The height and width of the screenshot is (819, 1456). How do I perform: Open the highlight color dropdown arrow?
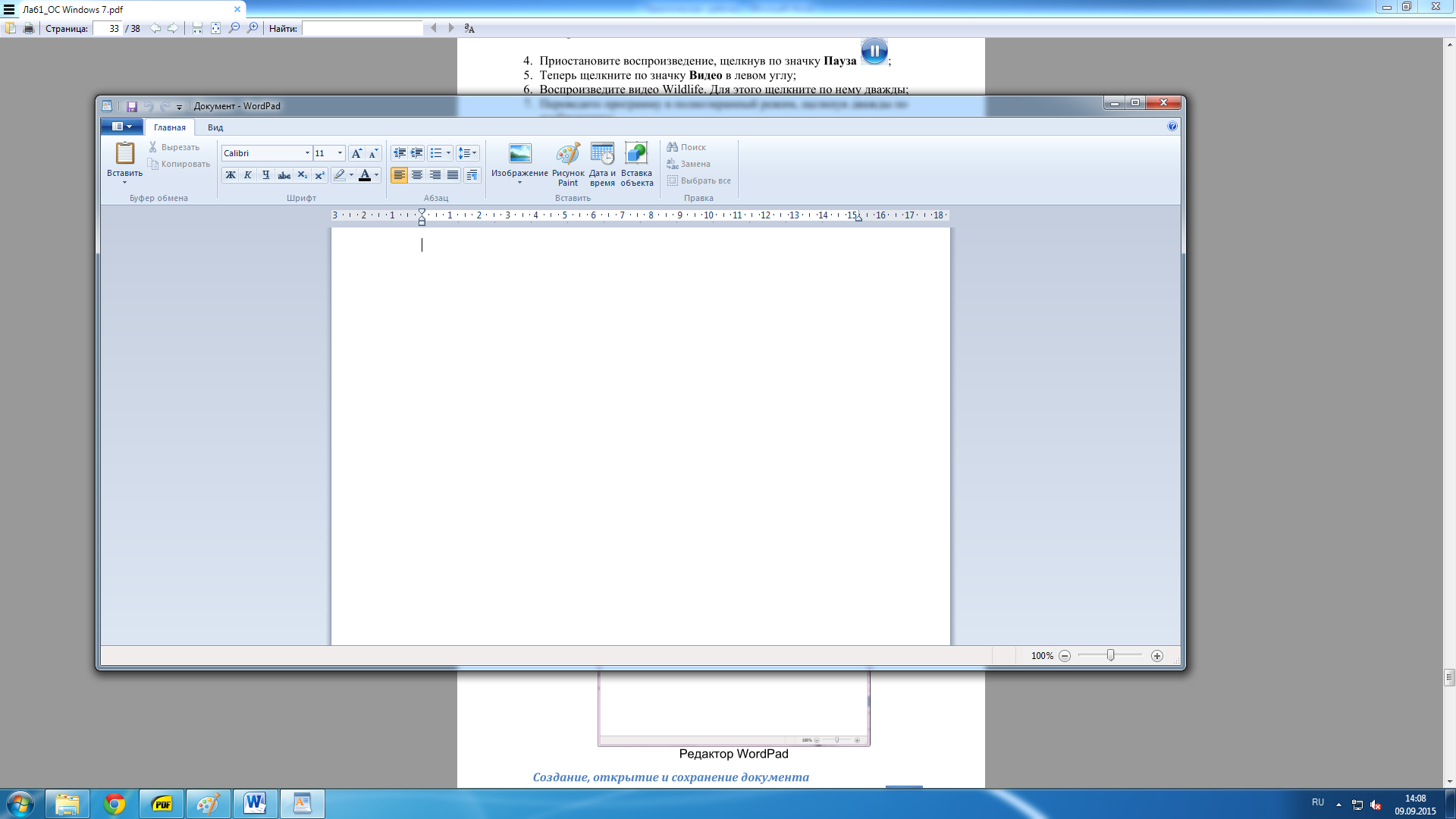(351, 175)
